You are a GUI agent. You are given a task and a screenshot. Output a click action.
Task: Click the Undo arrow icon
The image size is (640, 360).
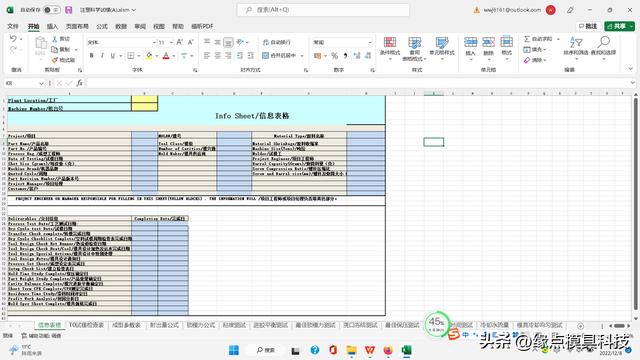coord(13,39)
